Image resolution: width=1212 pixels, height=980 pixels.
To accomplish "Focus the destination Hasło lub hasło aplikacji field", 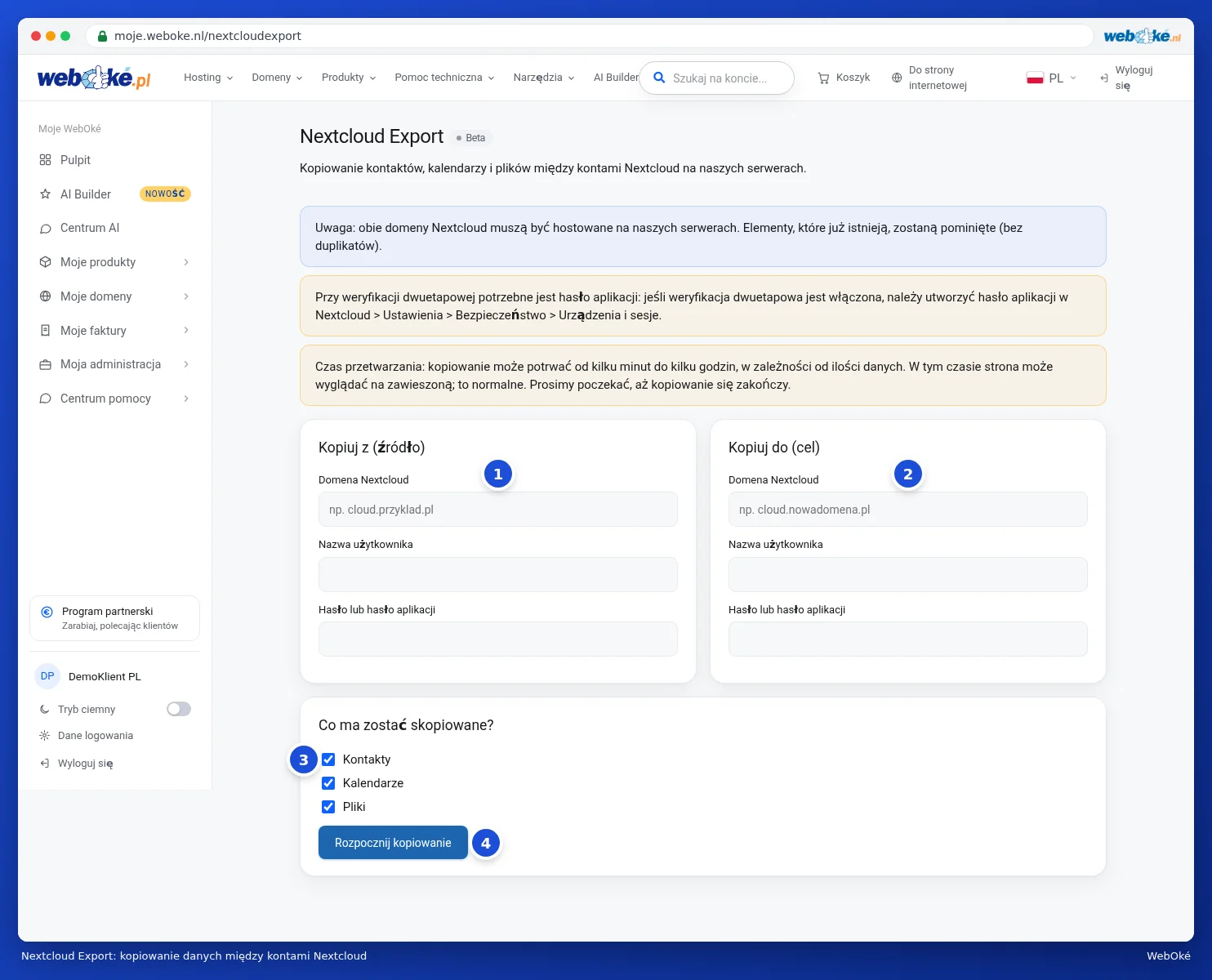I will click(x=908, y=639).
